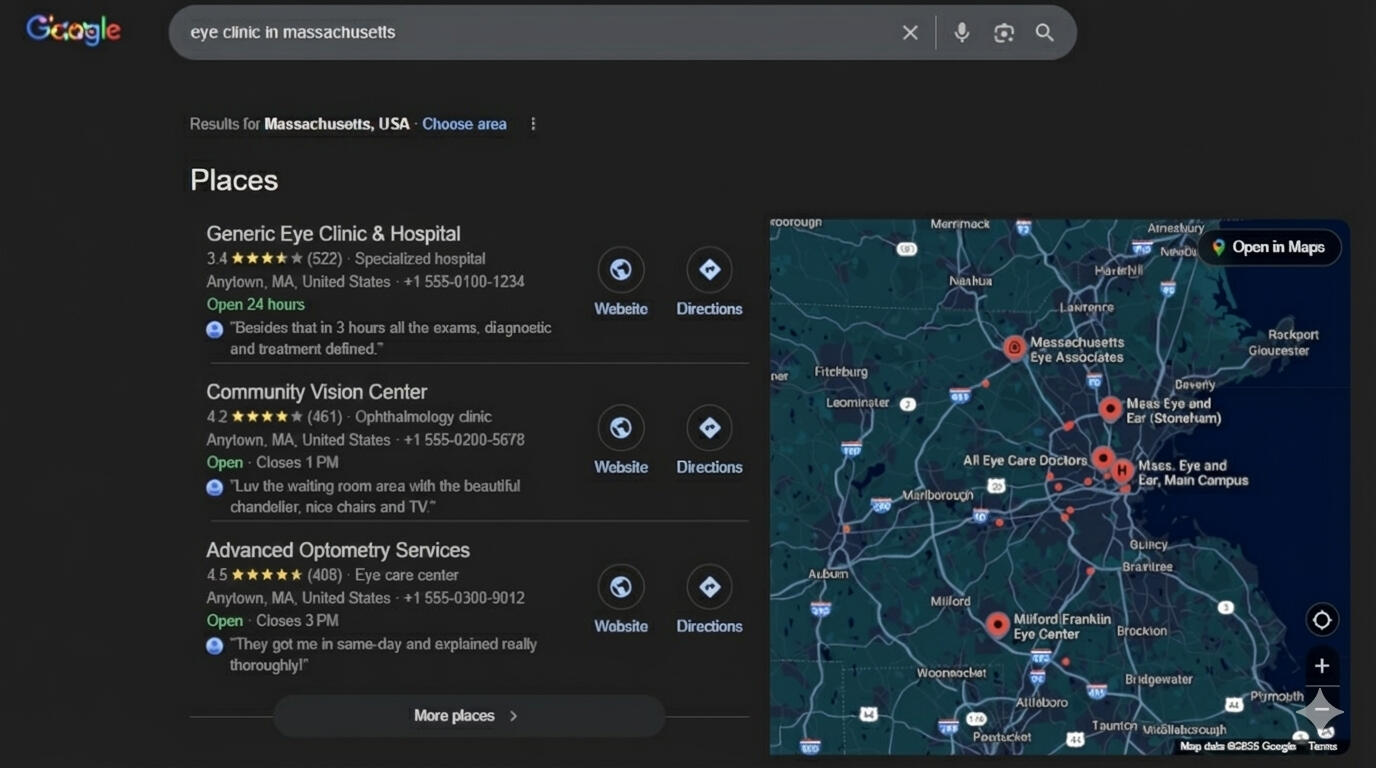Open Website for Community Vision Center
Viewport: 1376px width, 768px height.
(620, 428)
